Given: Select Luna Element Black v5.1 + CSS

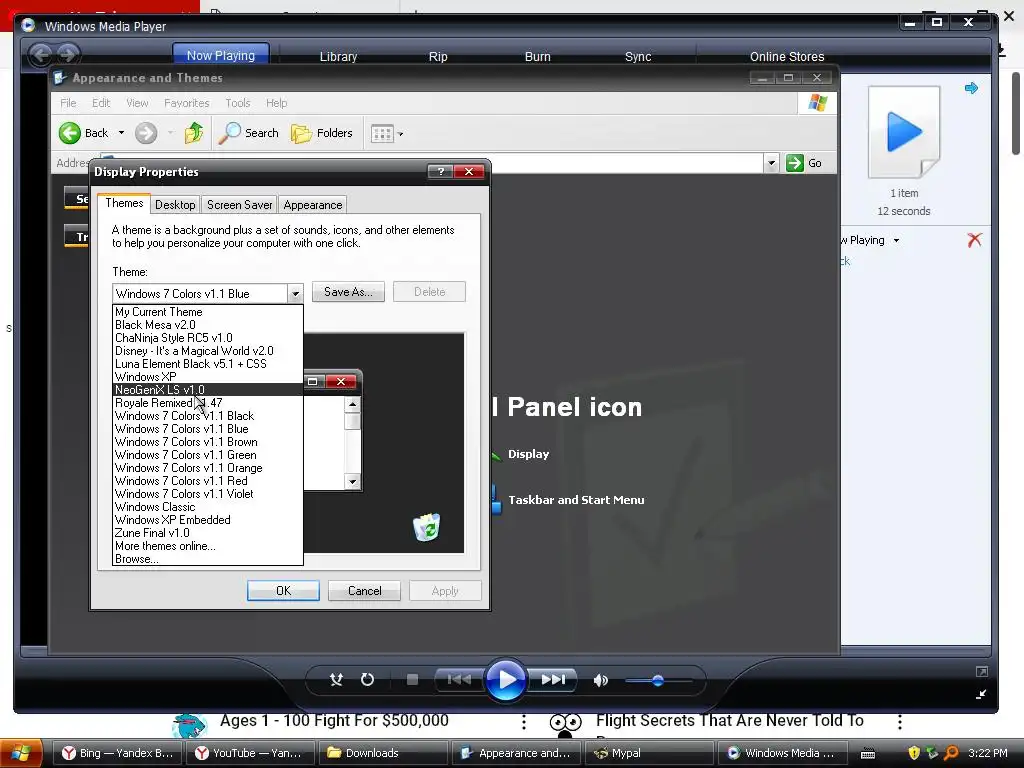Looking at the screenshot, I should pyautogui.click(x=208, y=364).
